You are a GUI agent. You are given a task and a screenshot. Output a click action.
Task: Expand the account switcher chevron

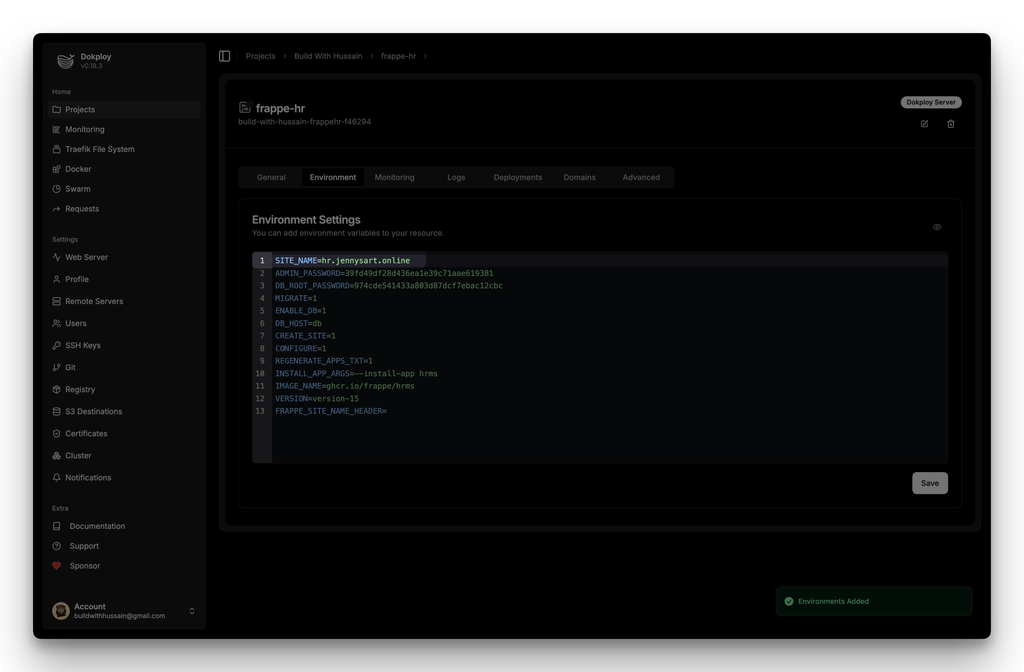click(x=192, y=611)
